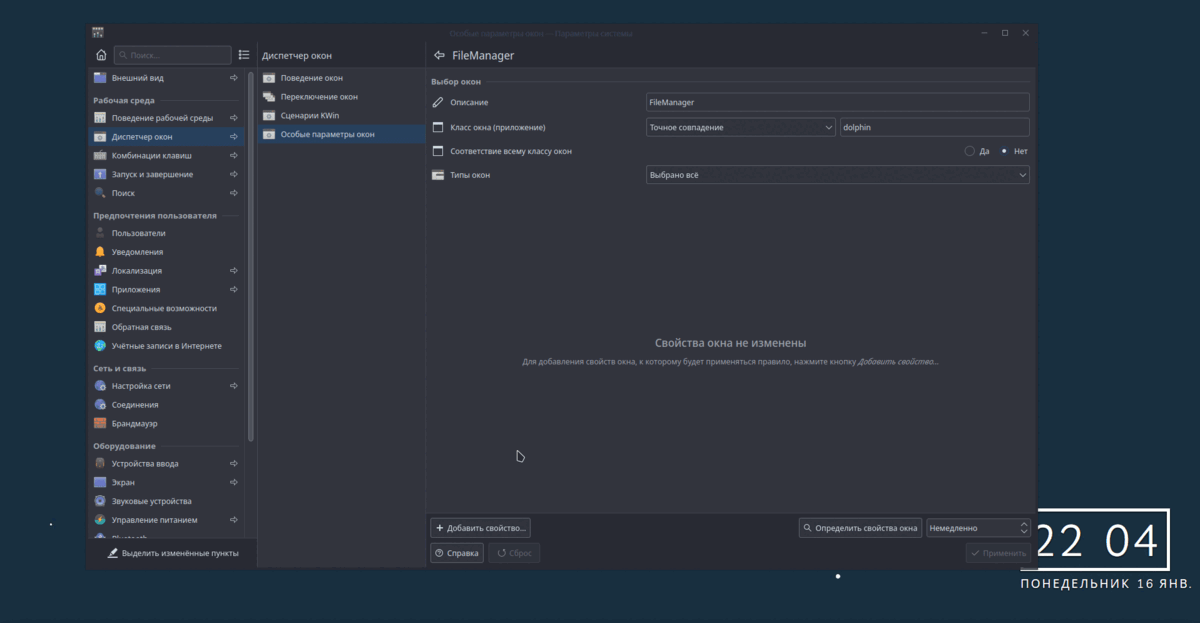The width and height of the screenshot is (1200, 623).
Task: Click Выделить изменённые пункты button
Action: (x=173, y=553)
